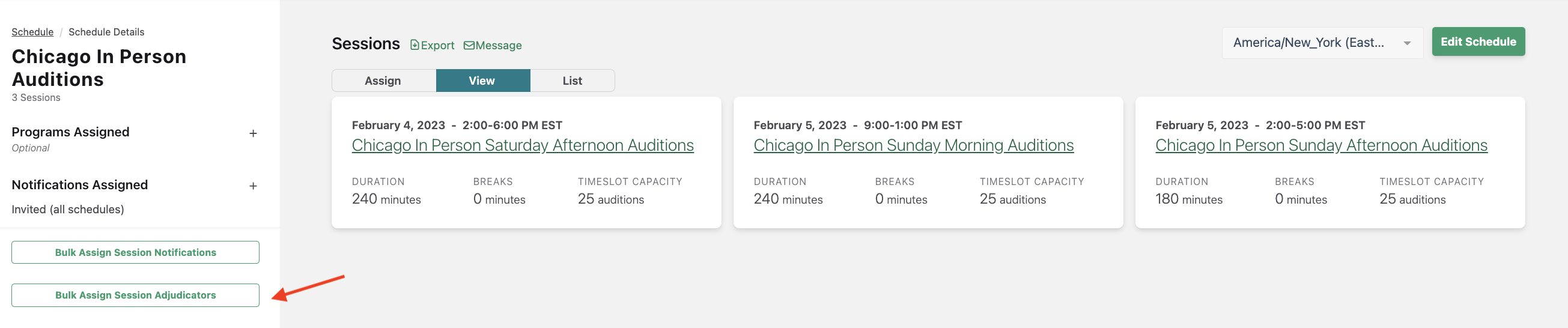Screen dimensions: 1568x328
Task: Open Chicago In Person Saturday Afternoon Auditions
Action: pos(523,145)
